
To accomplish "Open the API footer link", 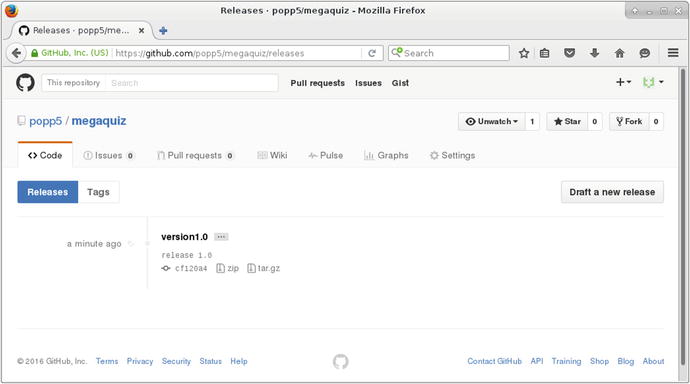I will 536,361.
